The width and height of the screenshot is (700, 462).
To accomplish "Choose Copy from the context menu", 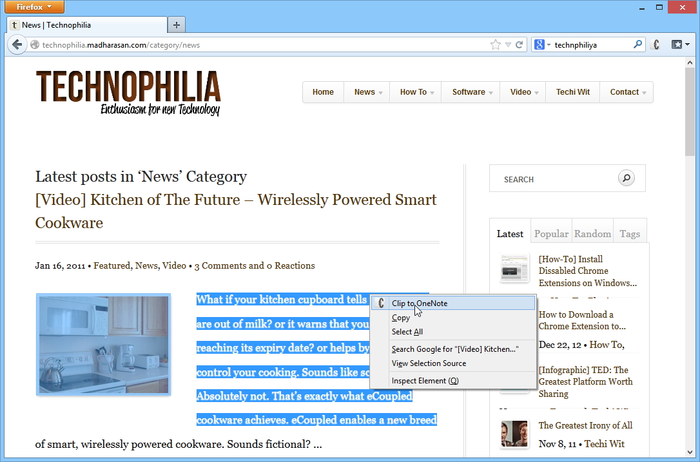I will pos(453,318).
